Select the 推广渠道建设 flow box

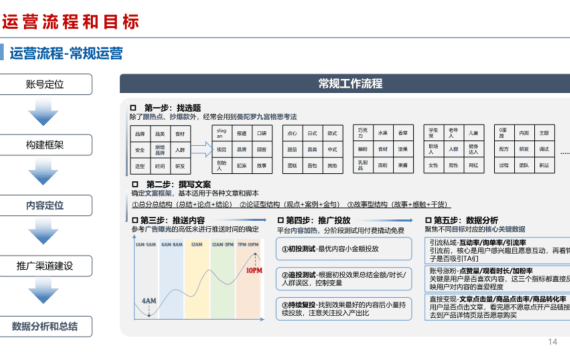coord(45,266)
